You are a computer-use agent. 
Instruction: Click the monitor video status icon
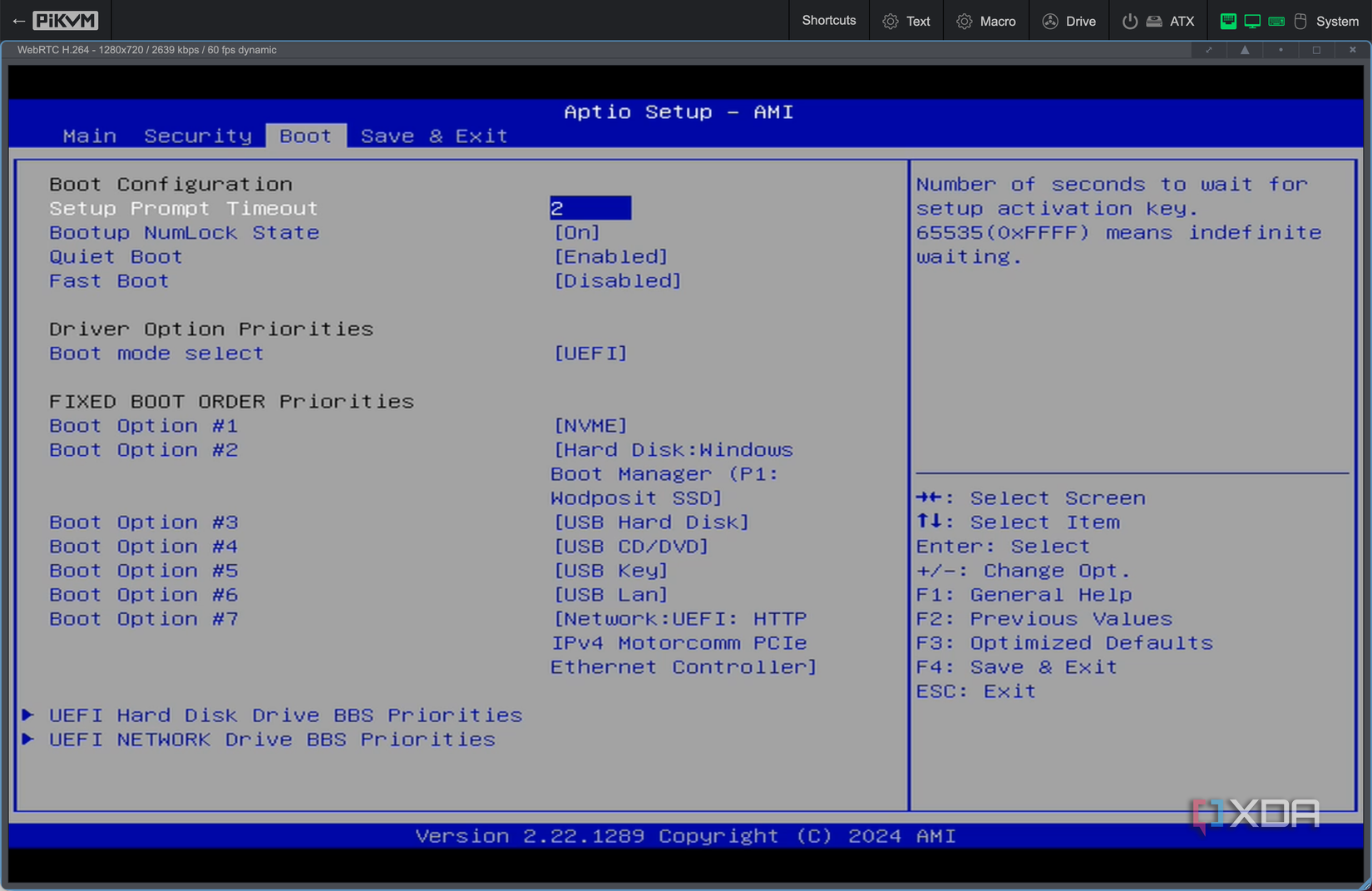(1251, 21)
